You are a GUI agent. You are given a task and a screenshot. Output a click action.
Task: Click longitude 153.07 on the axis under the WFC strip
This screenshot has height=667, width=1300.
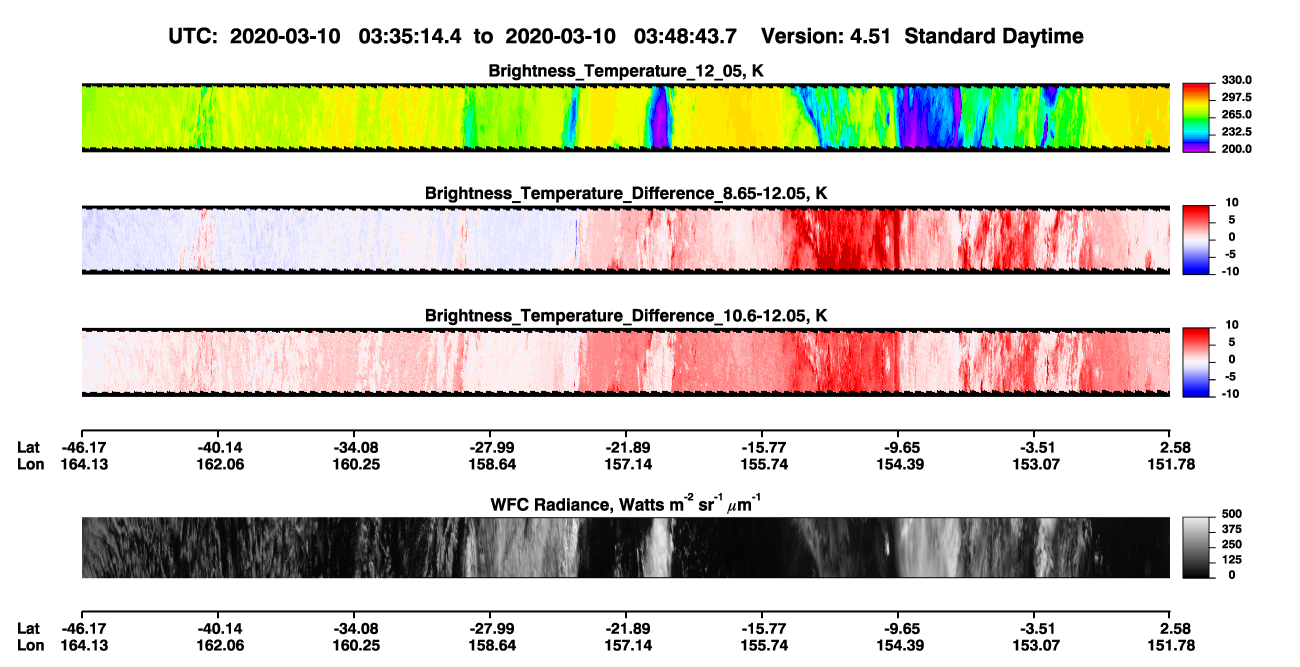tap(1035, 645)
